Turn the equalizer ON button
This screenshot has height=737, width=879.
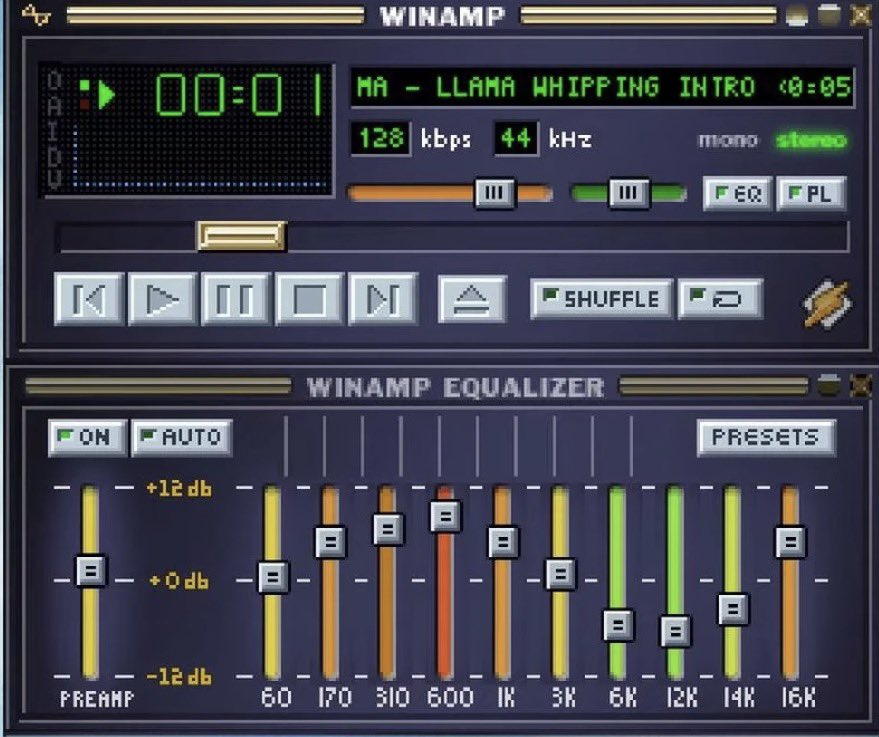[x=87, y=437]
